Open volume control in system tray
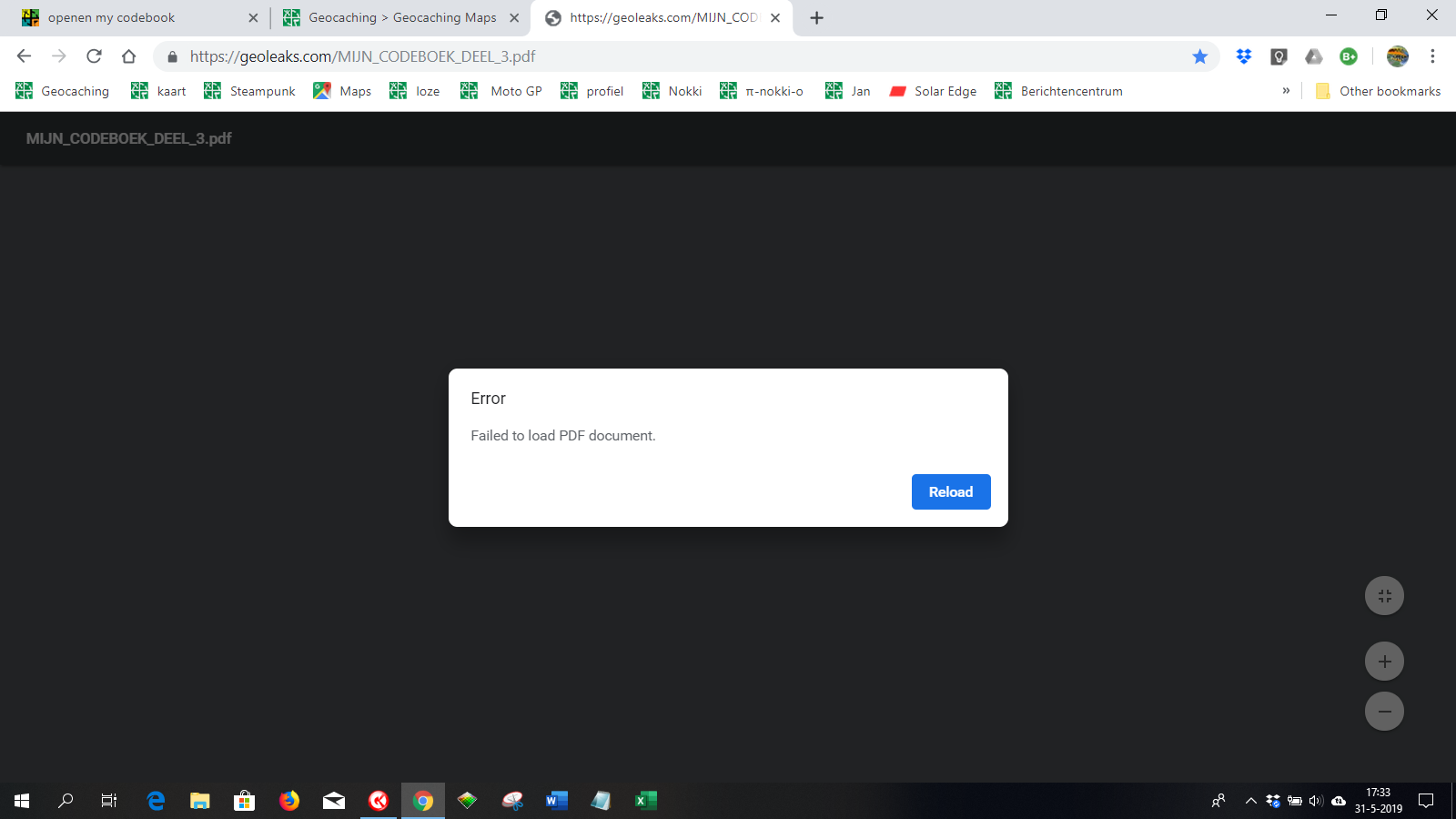The height and width of the screenshot is (819, 1456). 1316,801
